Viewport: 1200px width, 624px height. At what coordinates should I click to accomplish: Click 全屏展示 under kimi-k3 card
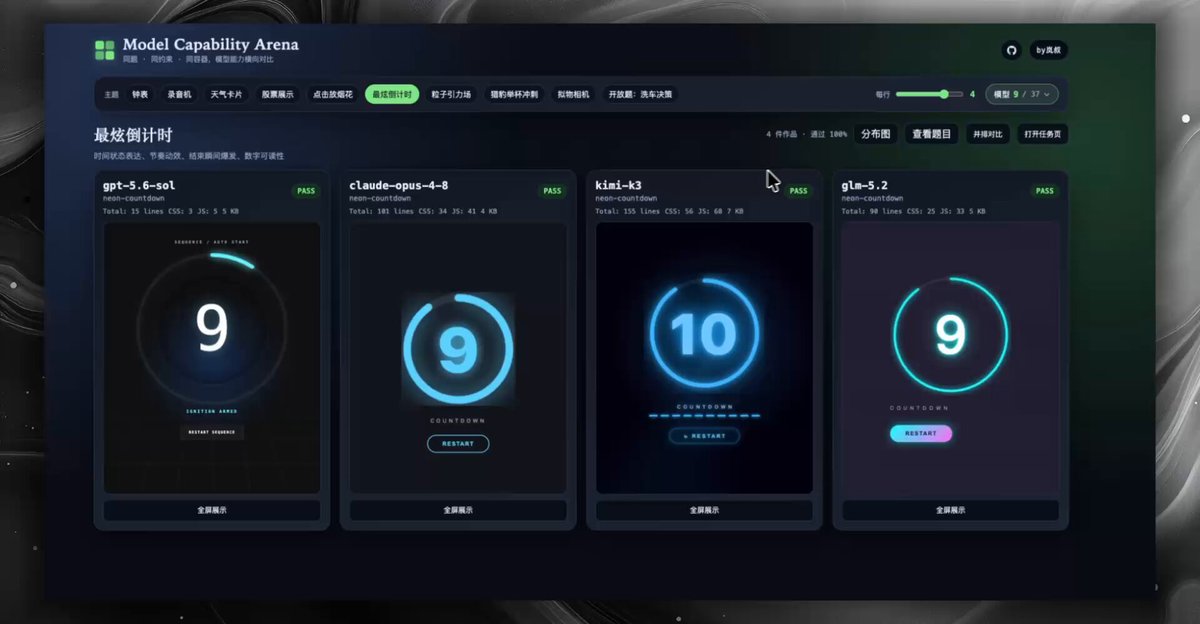pos(704,510)
